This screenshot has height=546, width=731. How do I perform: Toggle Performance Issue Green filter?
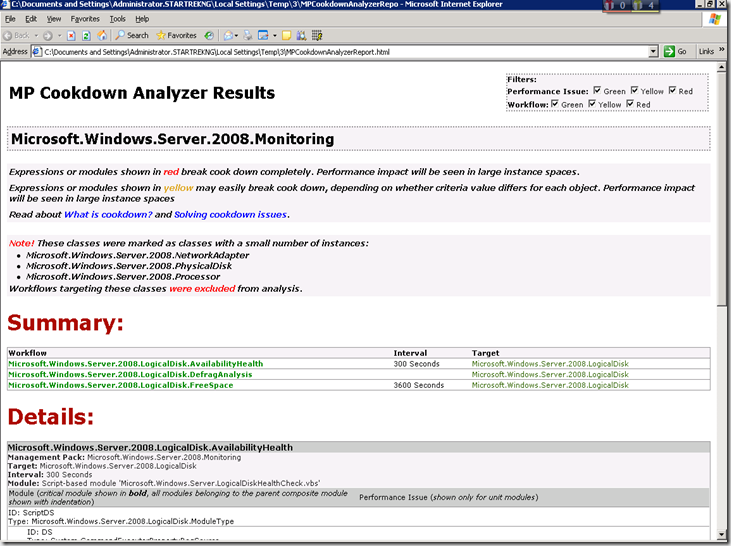(x=597, y=90)
